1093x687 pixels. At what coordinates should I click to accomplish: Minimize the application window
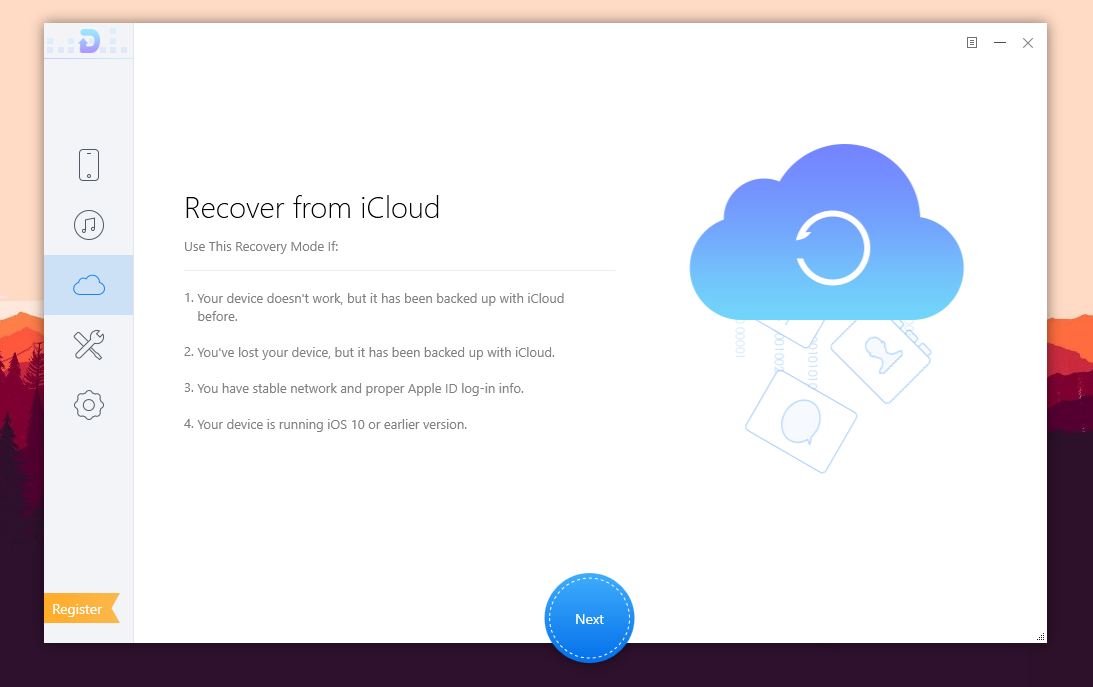click(1000, 43)
